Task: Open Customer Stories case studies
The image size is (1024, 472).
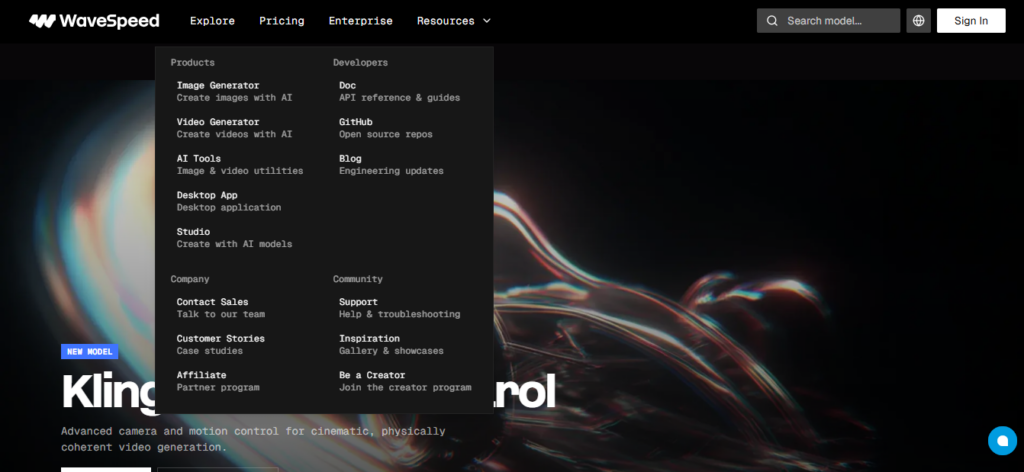Action: coord(221,345)
